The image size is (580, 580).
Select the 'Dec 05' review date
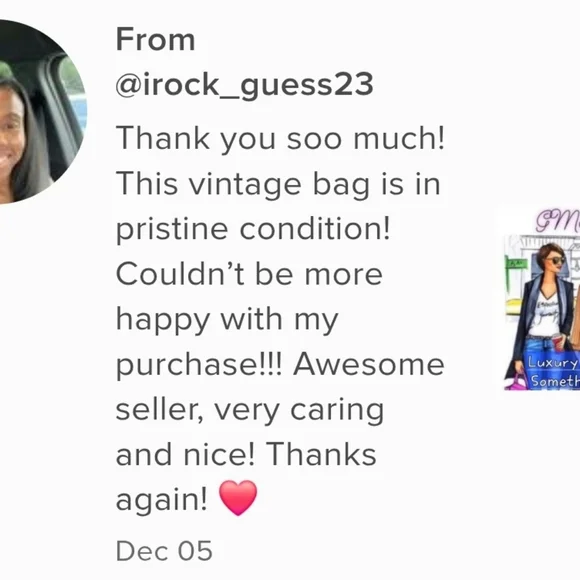click(x=164, y=551)
